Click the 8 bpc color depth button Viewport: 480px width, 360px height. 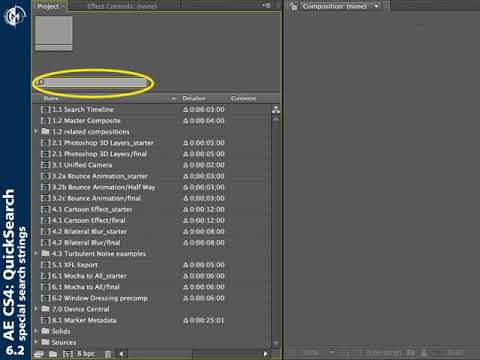86,354
